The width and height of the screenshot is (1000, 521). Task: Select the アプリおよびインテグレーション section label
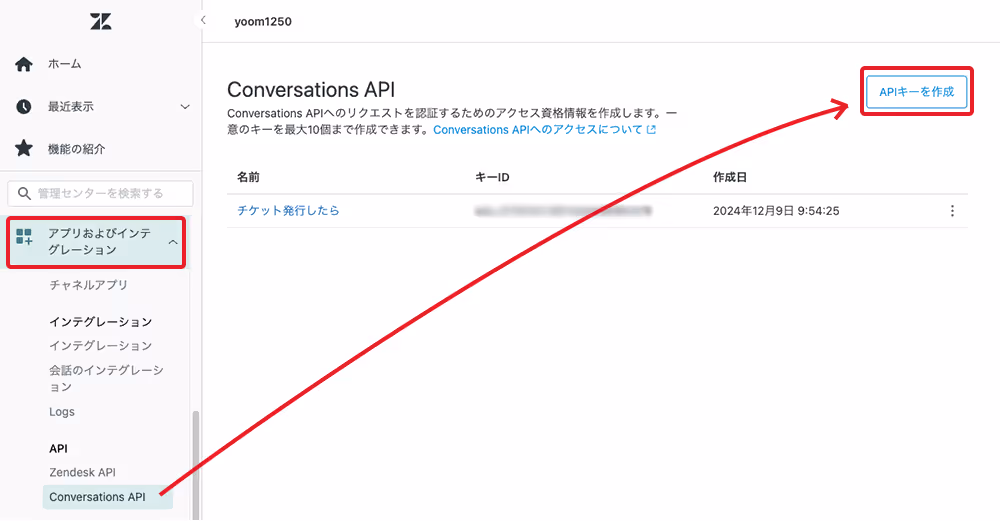[99, 242]
